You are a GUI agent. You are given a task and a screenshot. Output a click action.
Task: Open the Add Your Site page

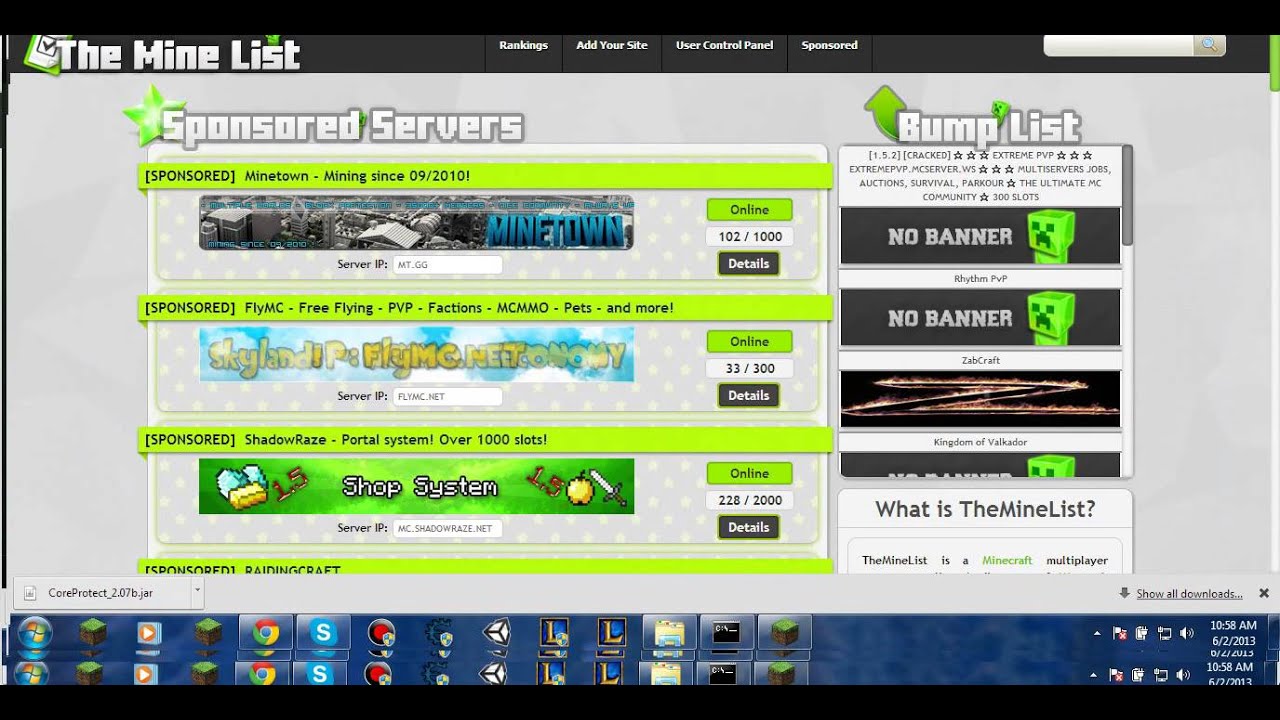[612, 45]
